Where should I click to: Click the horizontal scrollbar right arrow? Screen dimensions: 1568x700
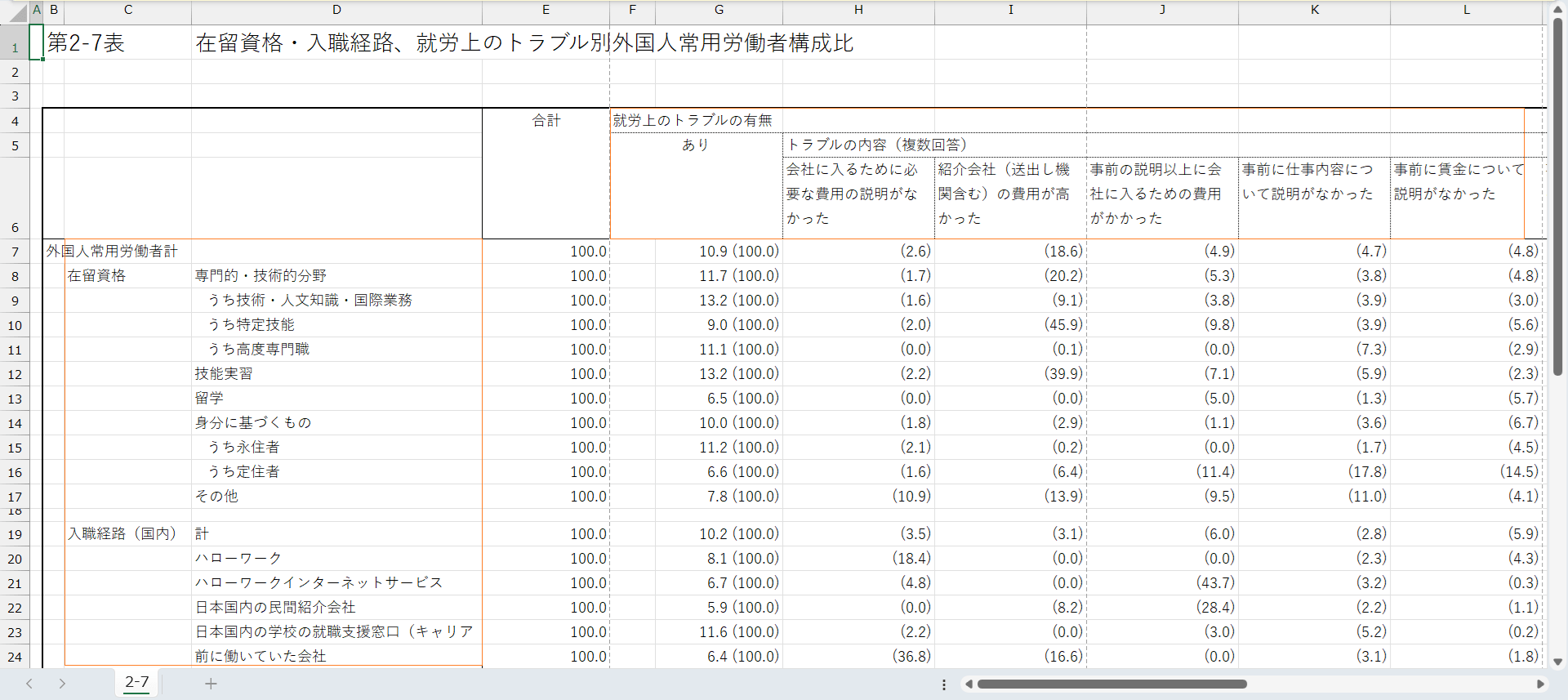pyautogui.click(x=1540, y=684)
